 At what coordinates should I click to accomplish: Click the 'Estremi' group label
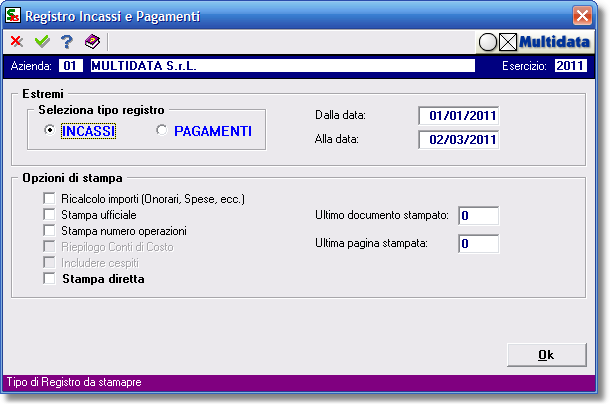pos(43,94)
